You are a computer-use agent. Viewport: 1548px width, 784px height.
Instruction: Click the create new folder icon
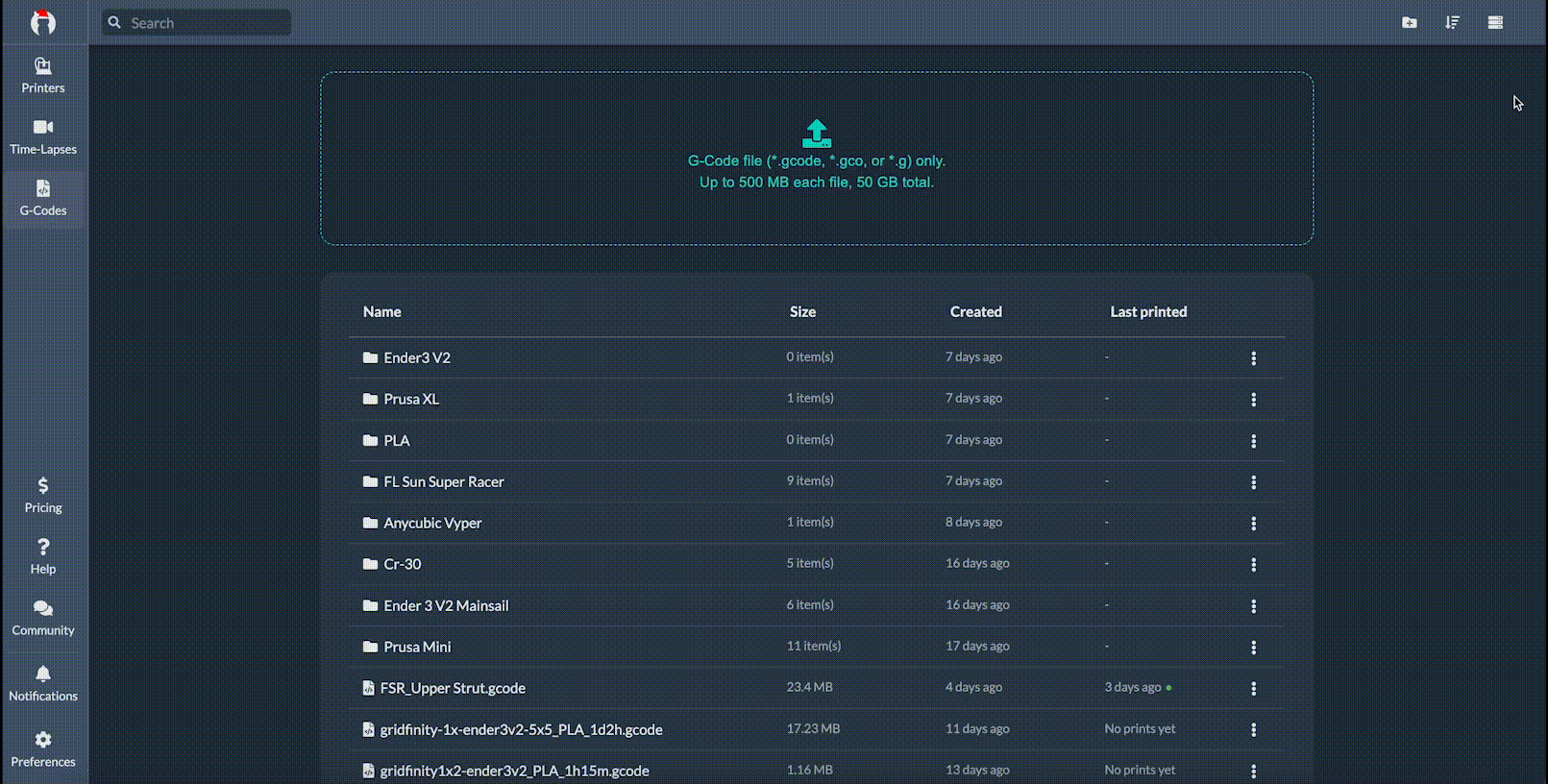pos(1410,22)
